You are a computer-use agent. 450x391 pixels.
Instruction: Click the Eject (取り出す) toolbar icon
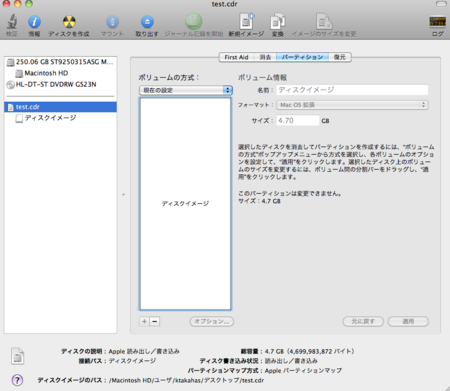click(x=147, y=22)
